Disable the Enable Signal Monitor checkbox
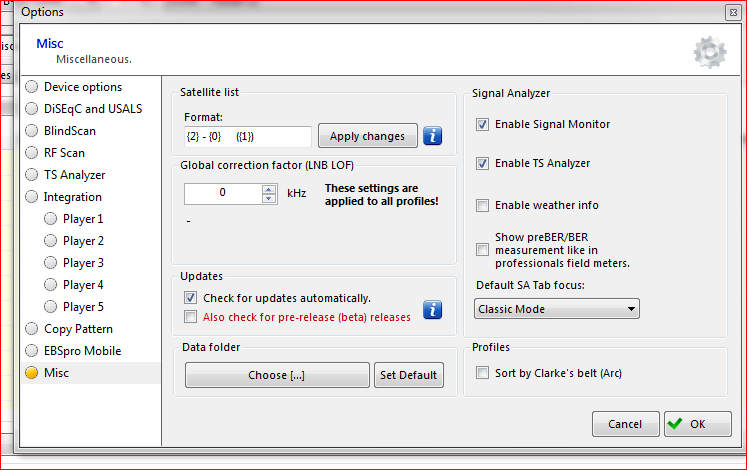The image size is (747, 470). point(483,125)
